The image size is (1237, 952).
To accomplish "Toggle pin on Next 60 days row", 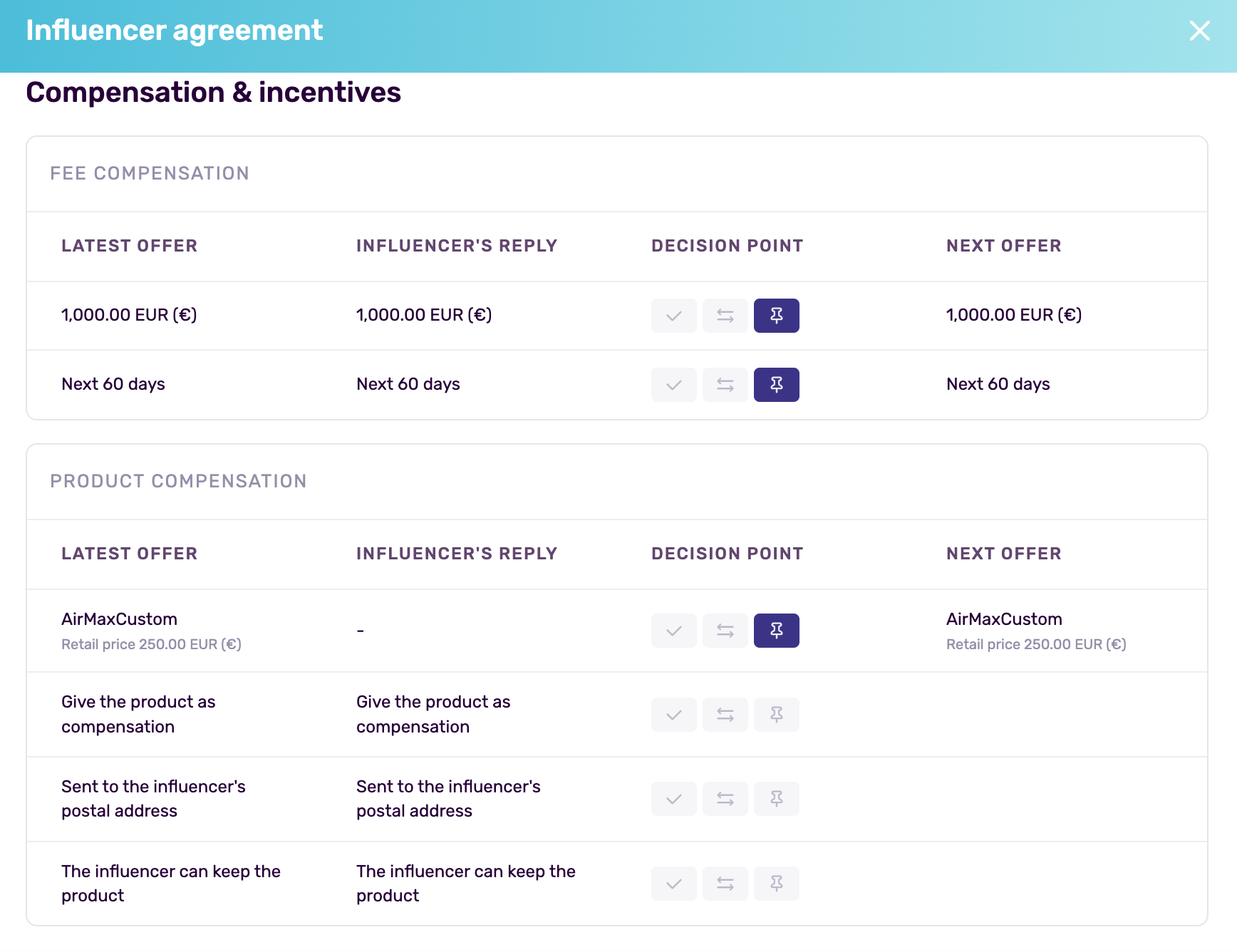I will [776, 385].
